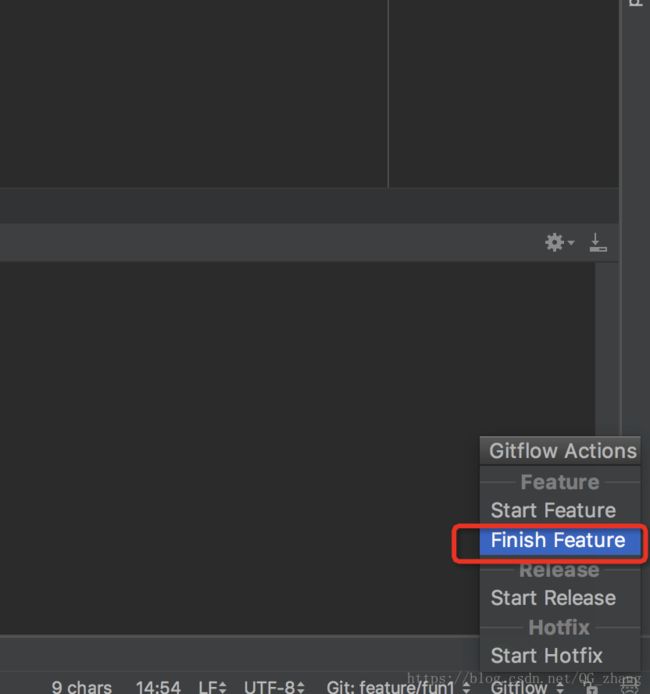Choose the highlighted Finish Feature action

tap(560, 540)
